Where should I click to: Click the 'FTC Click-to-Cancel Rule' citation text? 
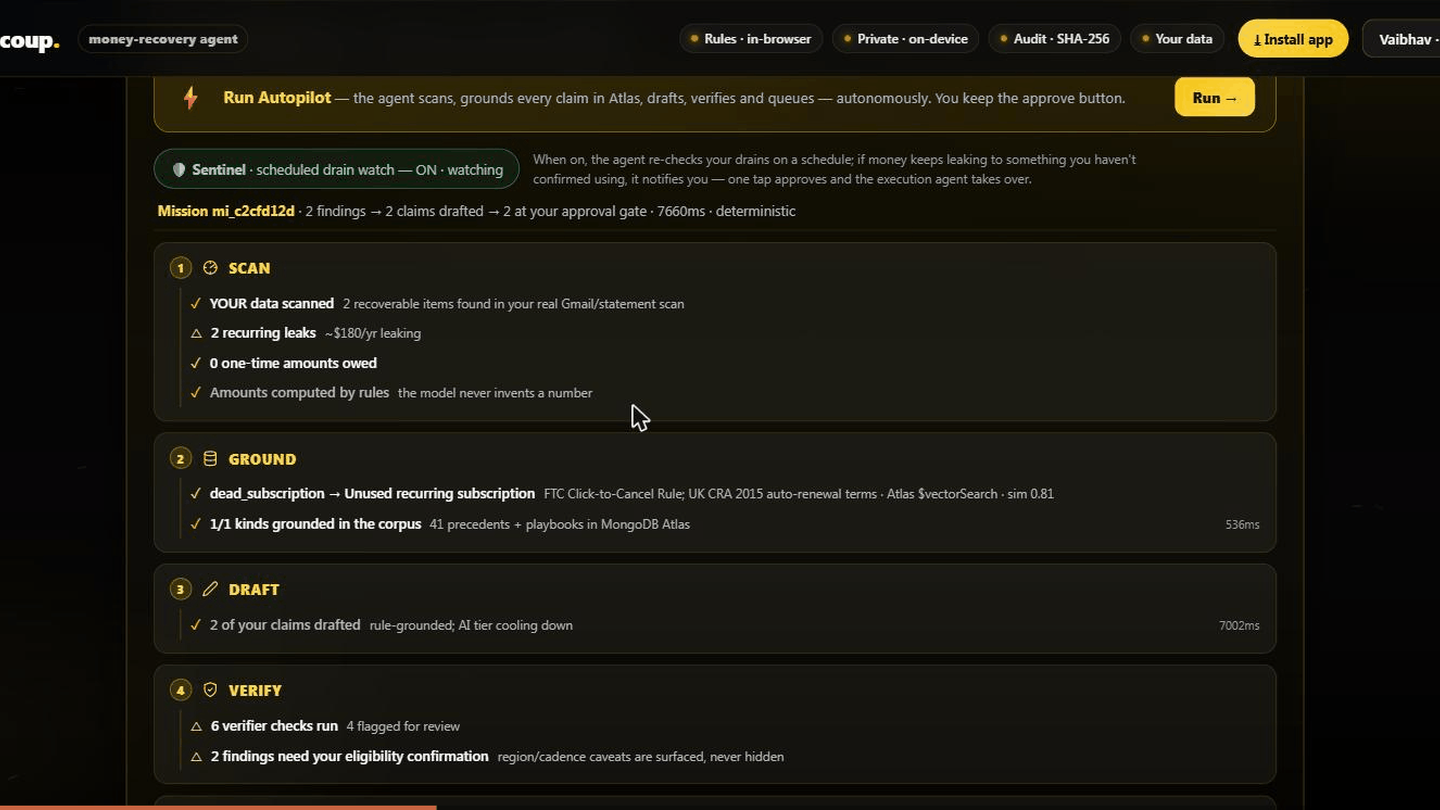coord(613,494)
